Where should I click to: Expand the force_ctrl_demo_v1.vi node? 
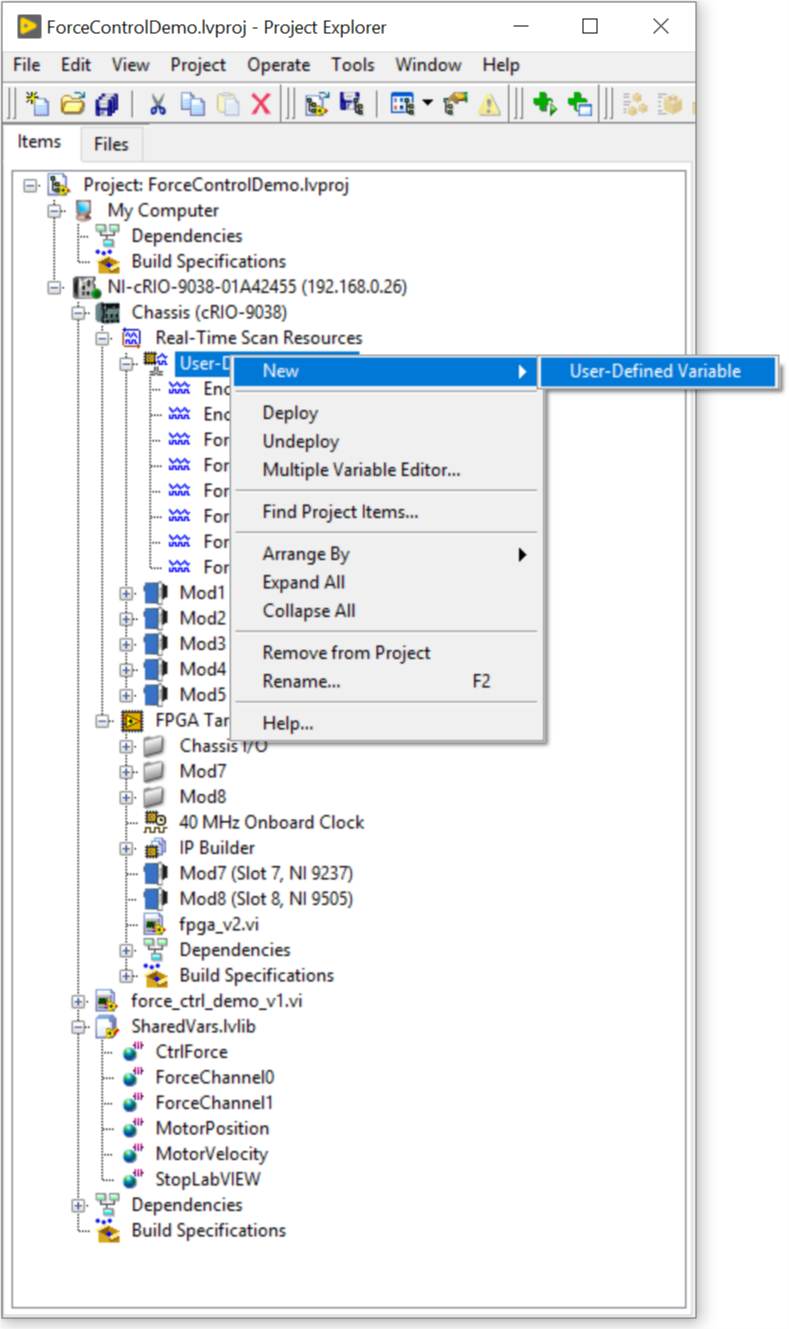(x=78, y=1001)
